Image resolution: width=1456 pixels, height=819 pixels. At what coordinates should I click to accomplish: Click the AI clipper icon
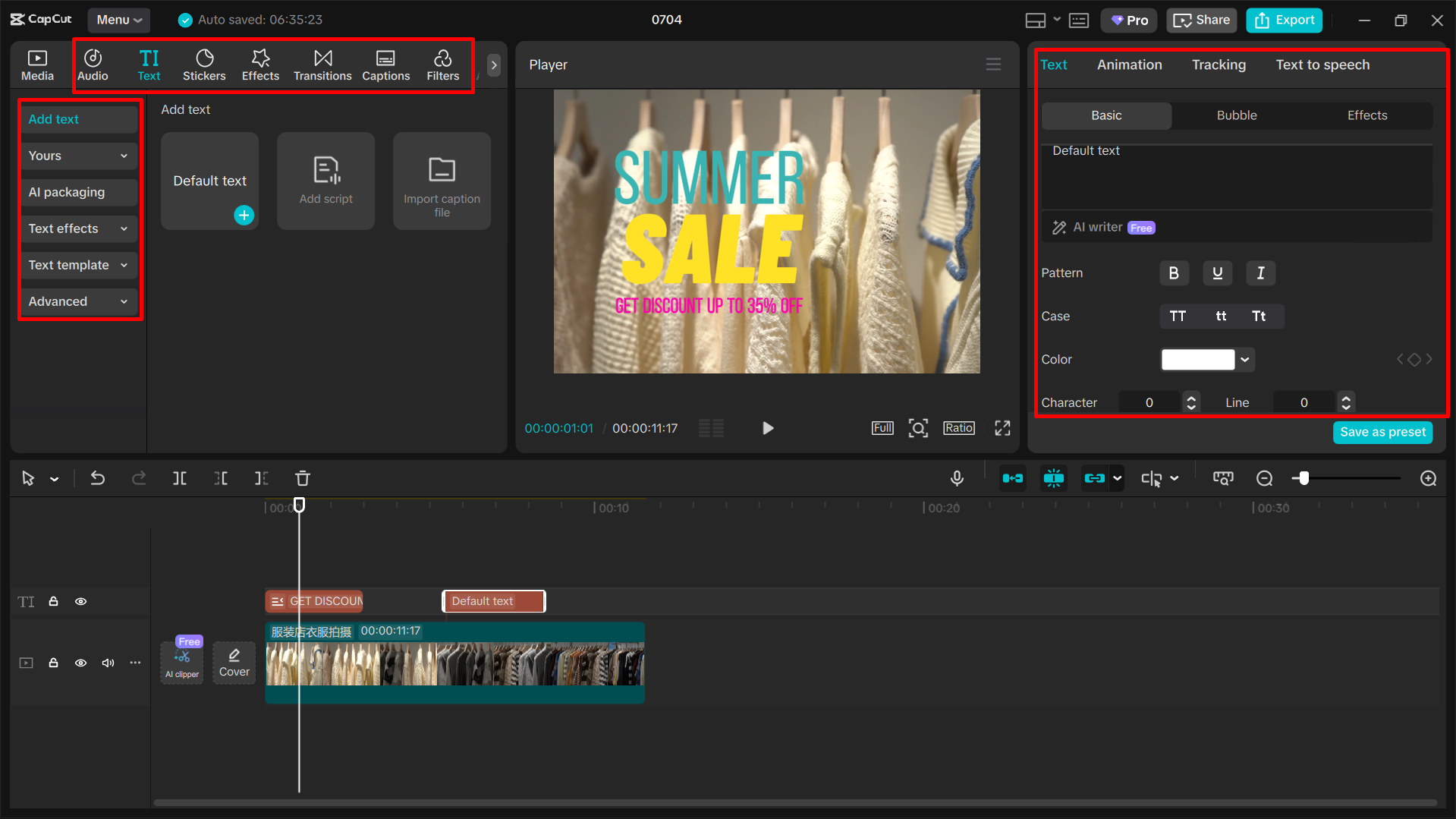point(181,660)
